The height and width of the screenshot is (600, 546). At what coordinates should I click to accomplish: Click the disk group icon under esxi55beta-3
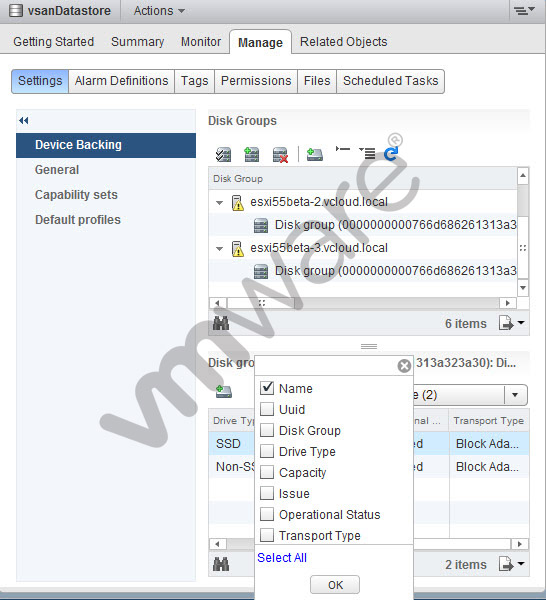click(261, 271)
